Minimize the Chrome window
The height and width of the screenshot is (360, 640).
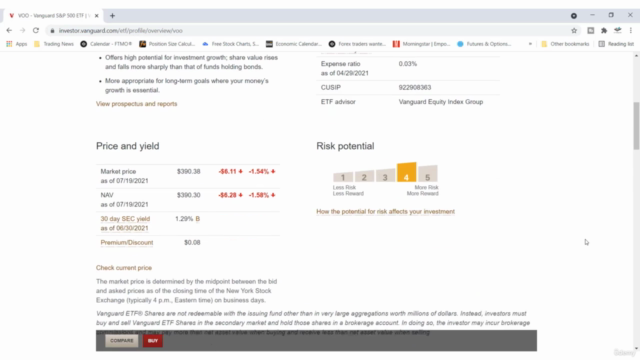click(592, 15)
